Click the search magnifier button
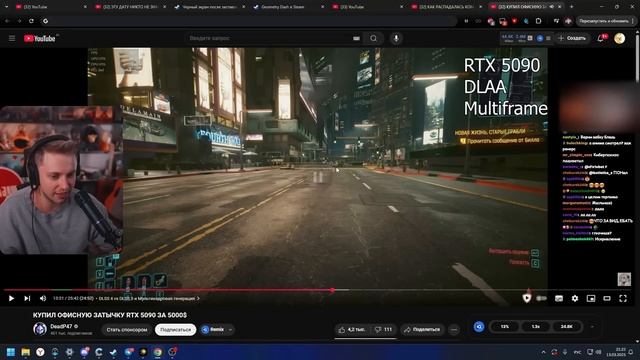The height and width of the screenshot is (360, 640). (373, 38)
